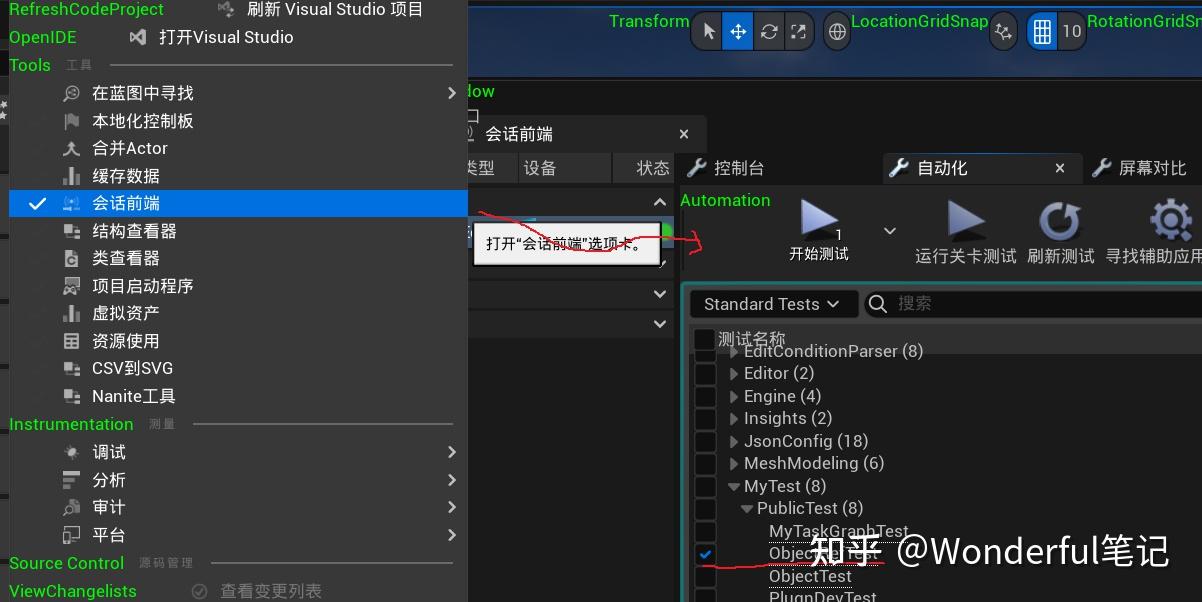Click the Visual Studio logo icon
Image resolution: width=1202 pixels, height=602 pixels.
click(x=138, y=37)
